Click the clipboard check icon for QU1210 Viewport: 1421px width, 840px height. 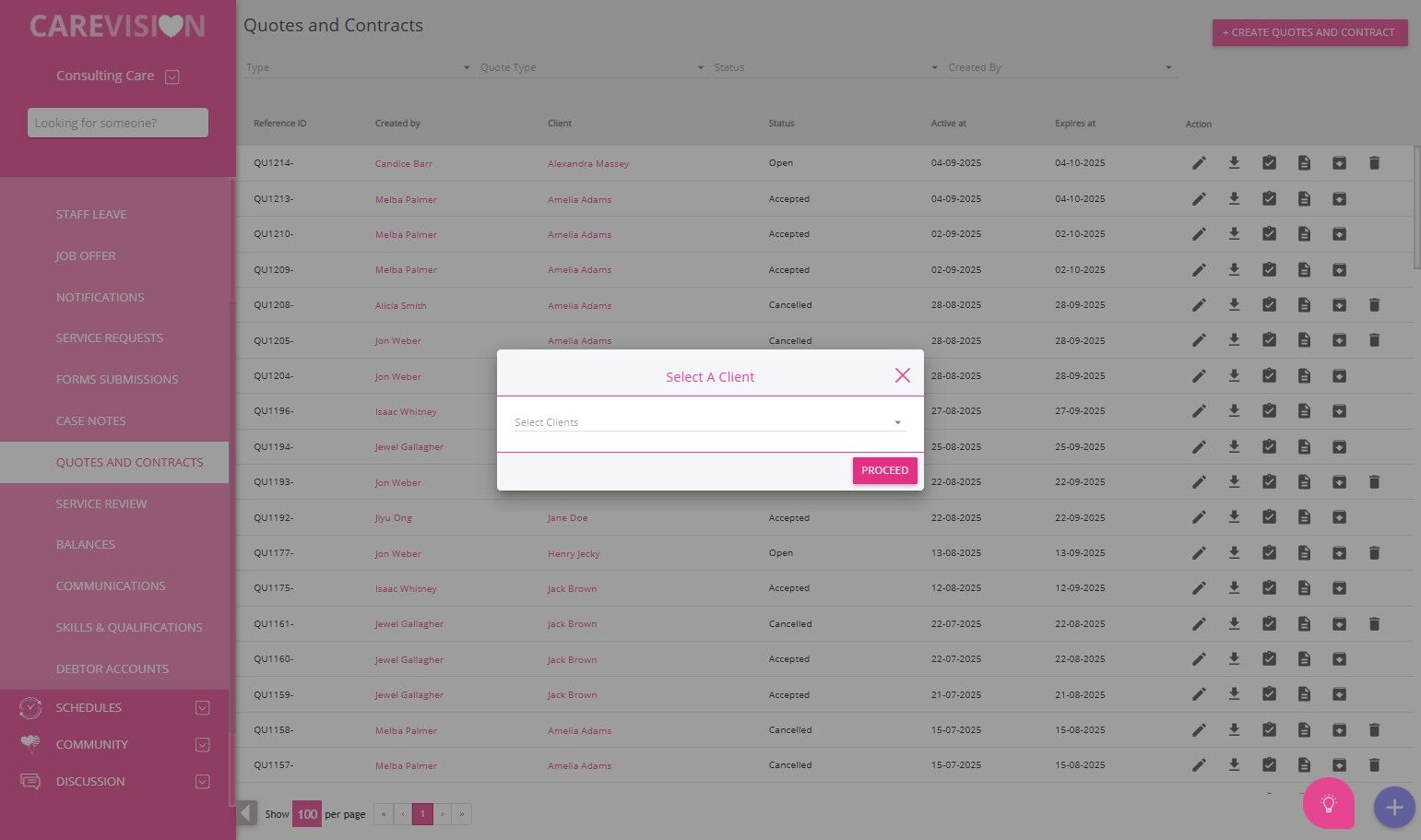coord(1269,234)
